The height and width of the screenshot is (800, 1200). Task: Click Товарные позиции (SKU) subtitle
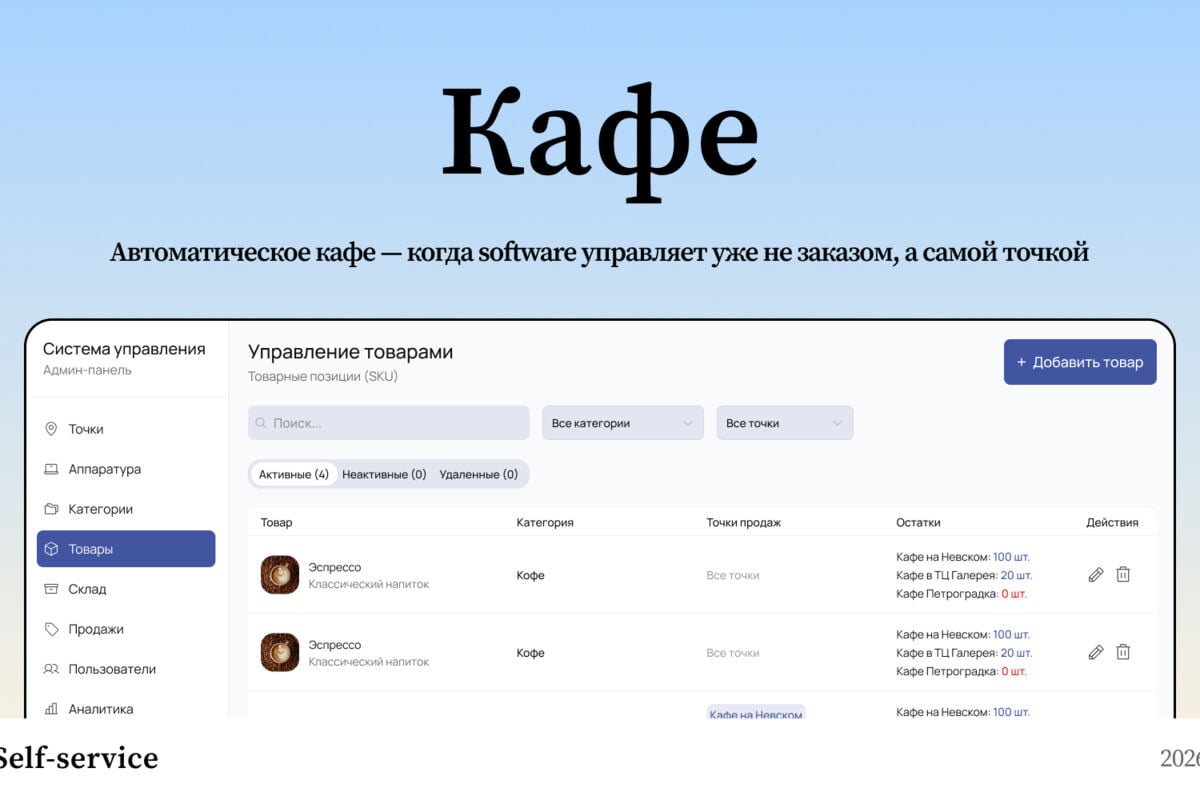323,377
